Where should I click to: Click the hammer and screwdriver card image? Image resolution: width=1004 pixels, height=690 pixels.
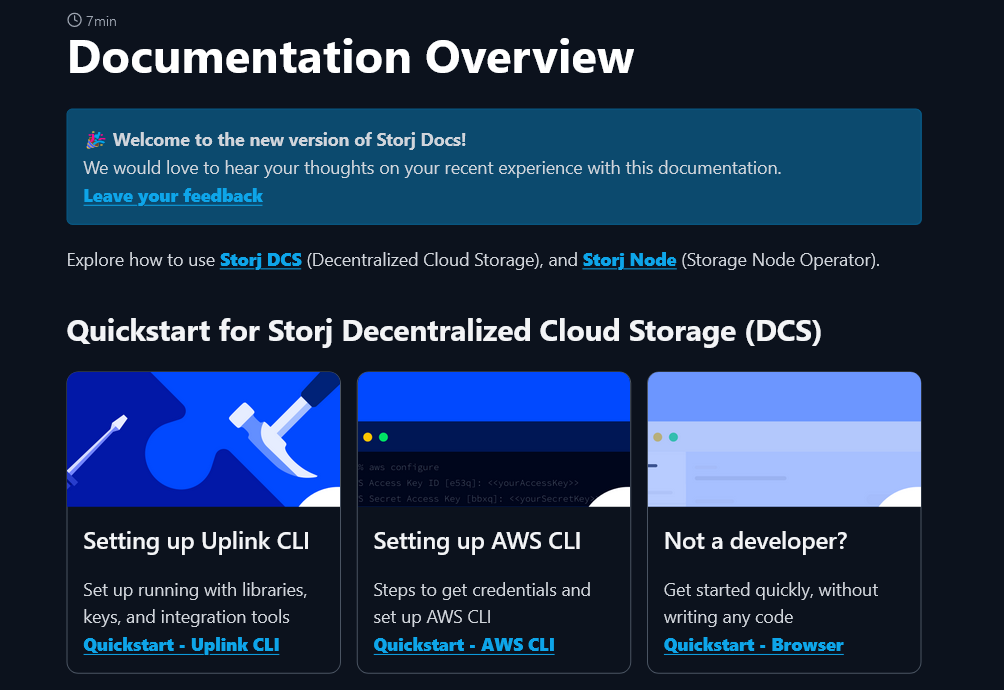(x=204, y=439)
